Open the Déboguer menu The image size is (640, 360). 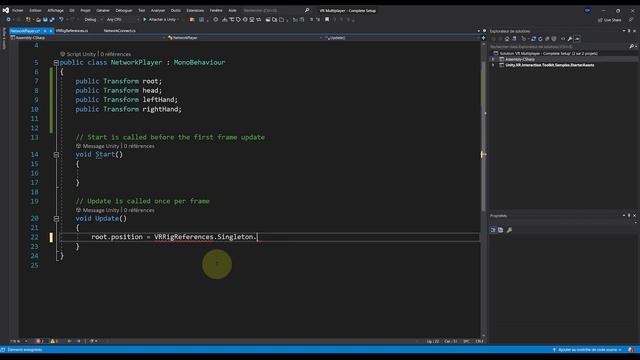click(x=124, y=10)
